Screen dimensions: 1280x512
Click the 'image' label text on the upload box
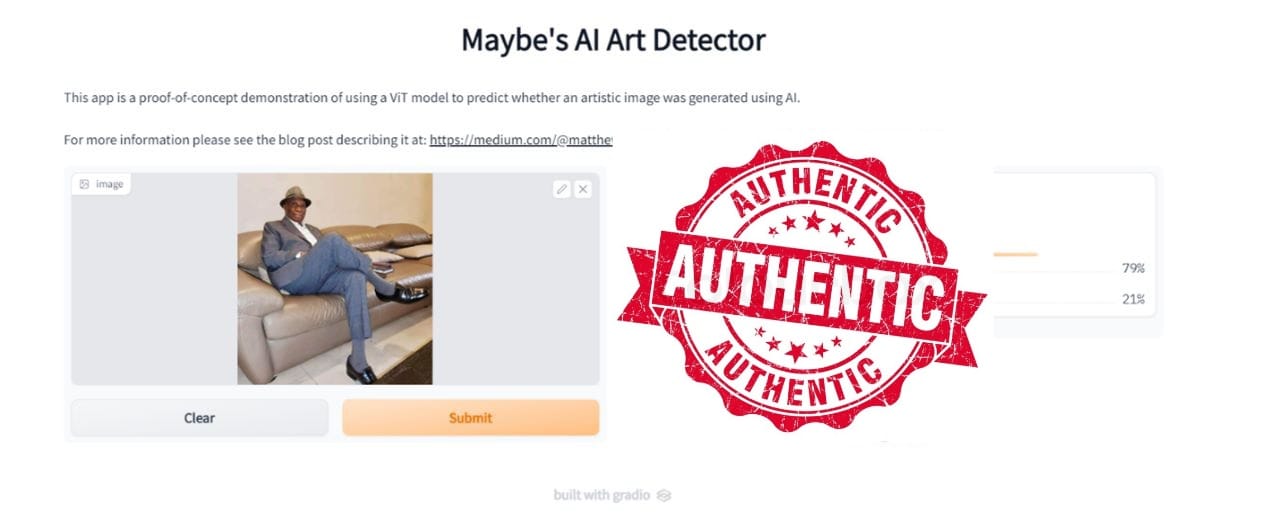pos(110,184)
